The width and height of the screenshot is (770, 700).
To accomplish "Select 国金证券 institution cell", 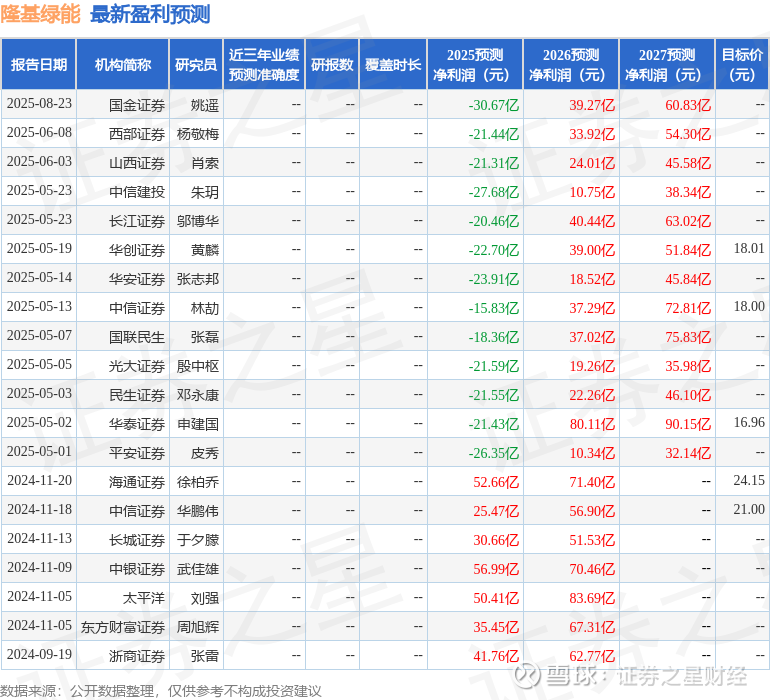I will coord(137,105).
